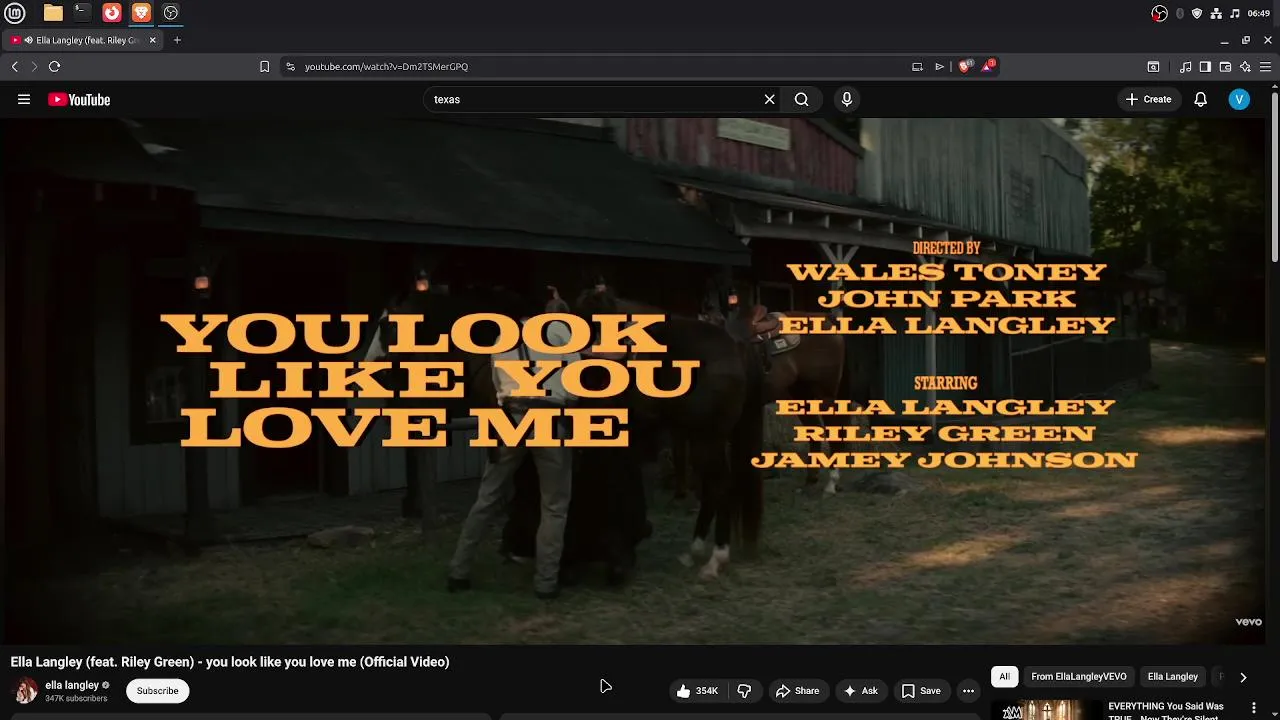Click the Ask AI button
The height and width of the screenshot is (720, 1280).
tap(860, 690)
